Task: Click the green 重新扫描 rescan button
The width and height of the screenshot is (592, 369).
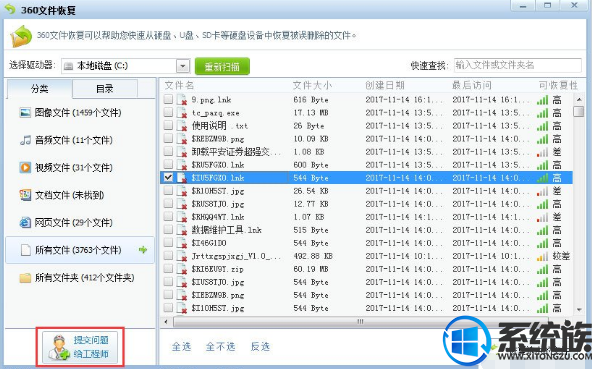Action: pyautogui.click(x=222, y=66)
